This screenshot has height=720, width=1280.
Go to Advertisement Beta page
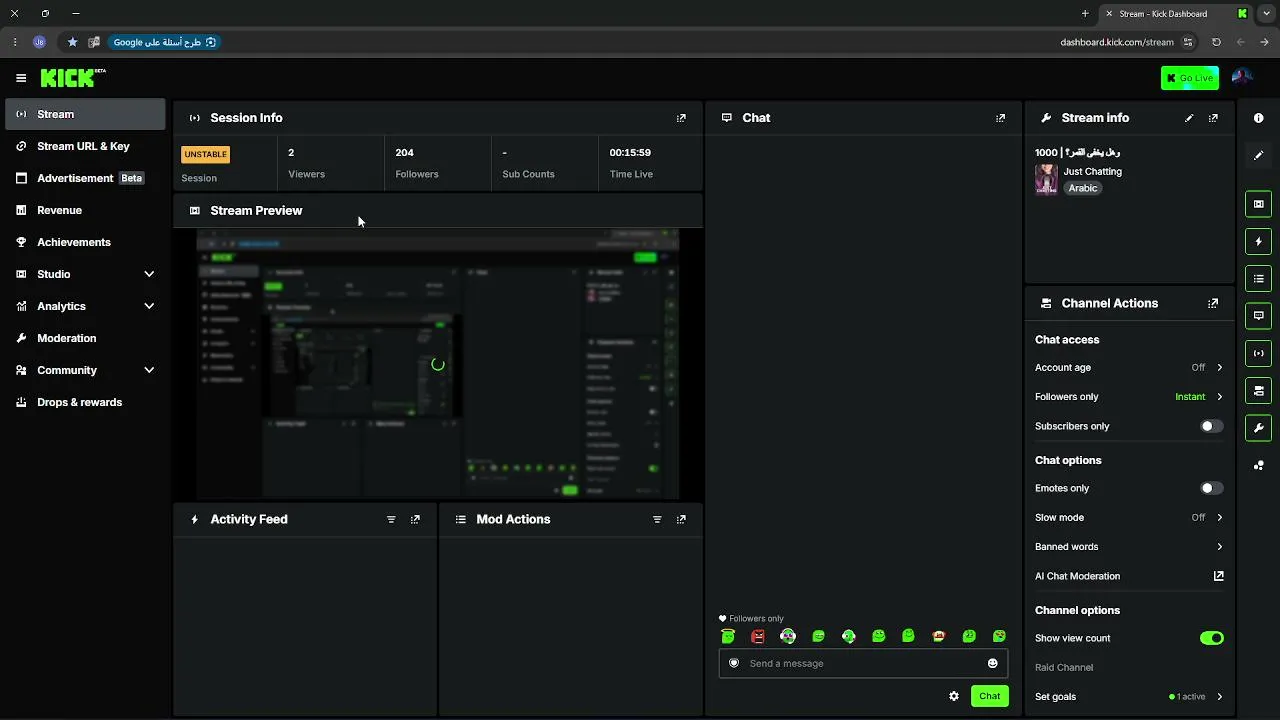click(85, 178)
